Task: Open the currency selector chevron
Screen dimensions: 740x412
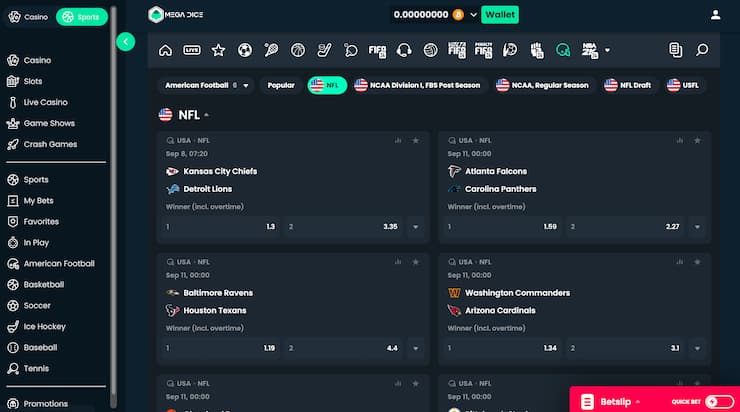Action: coord(473,15)
